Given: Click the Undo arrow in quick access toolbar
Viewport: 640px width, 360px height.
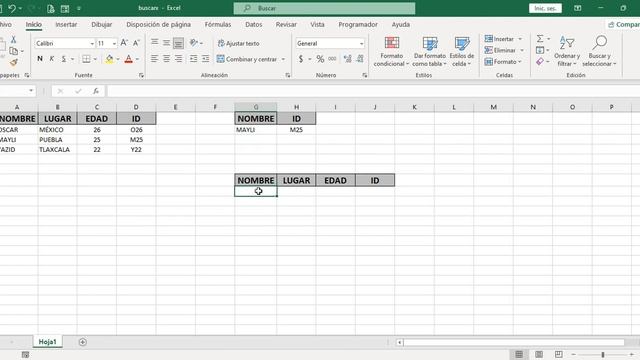Looking at the screenshot, I should coord(12,8).
